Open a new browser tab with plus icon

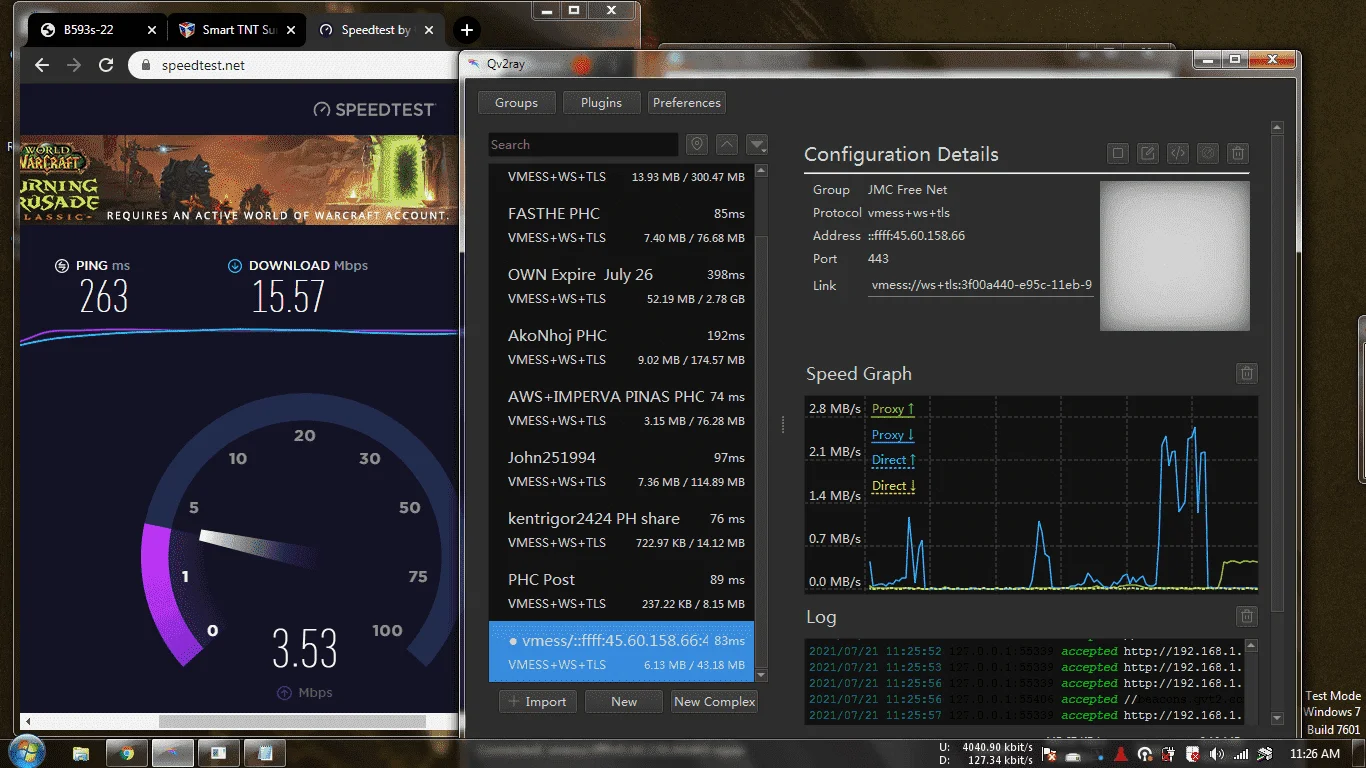(x=466, y=30)
